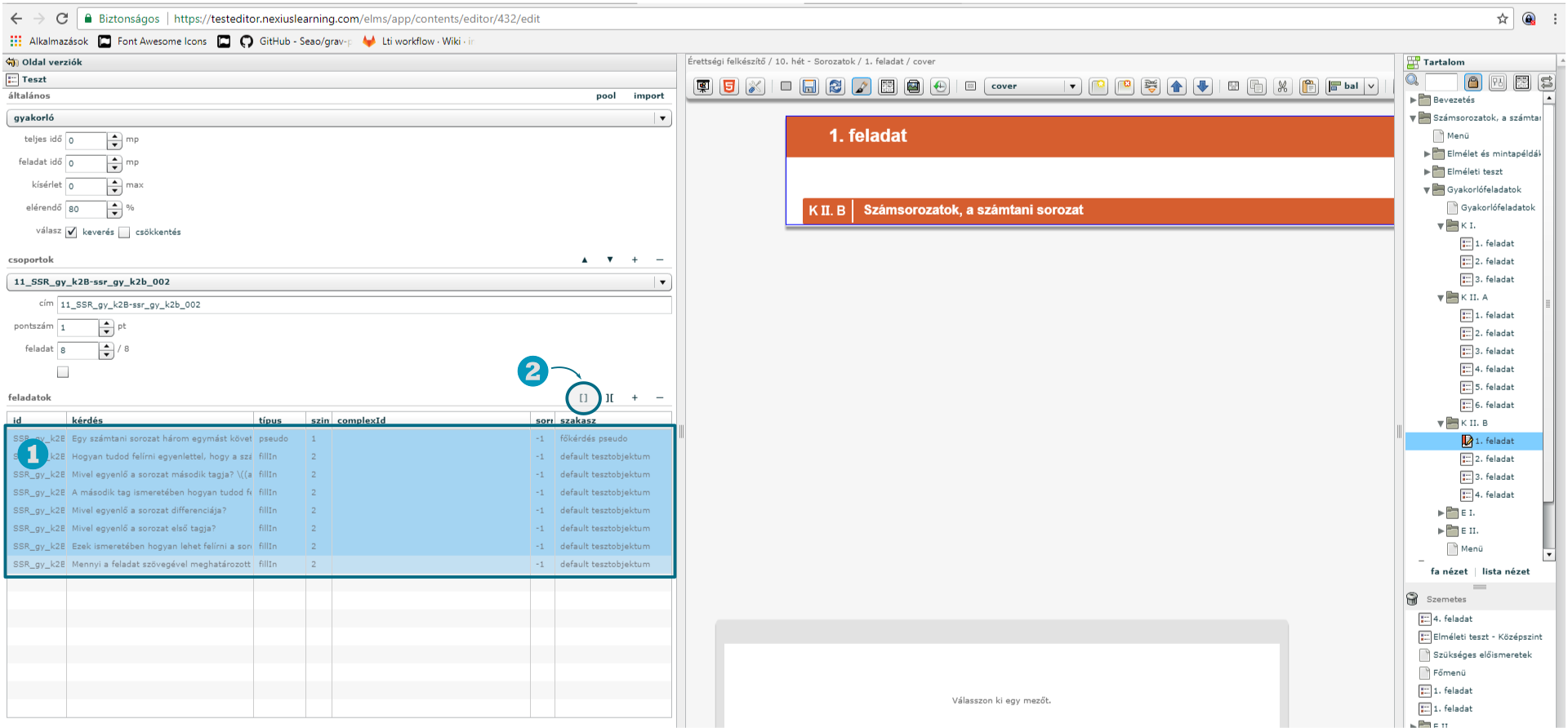Switch to the pool tab
This screenshot has height=728, width=1568.
pyautogui.click(x=605, y=96)
